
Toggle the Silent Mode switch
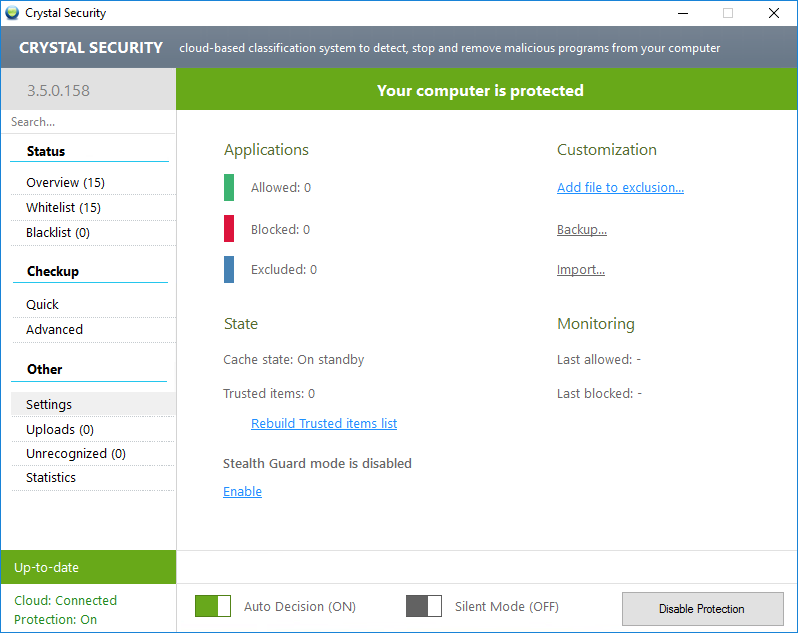(x=423, y=606)
